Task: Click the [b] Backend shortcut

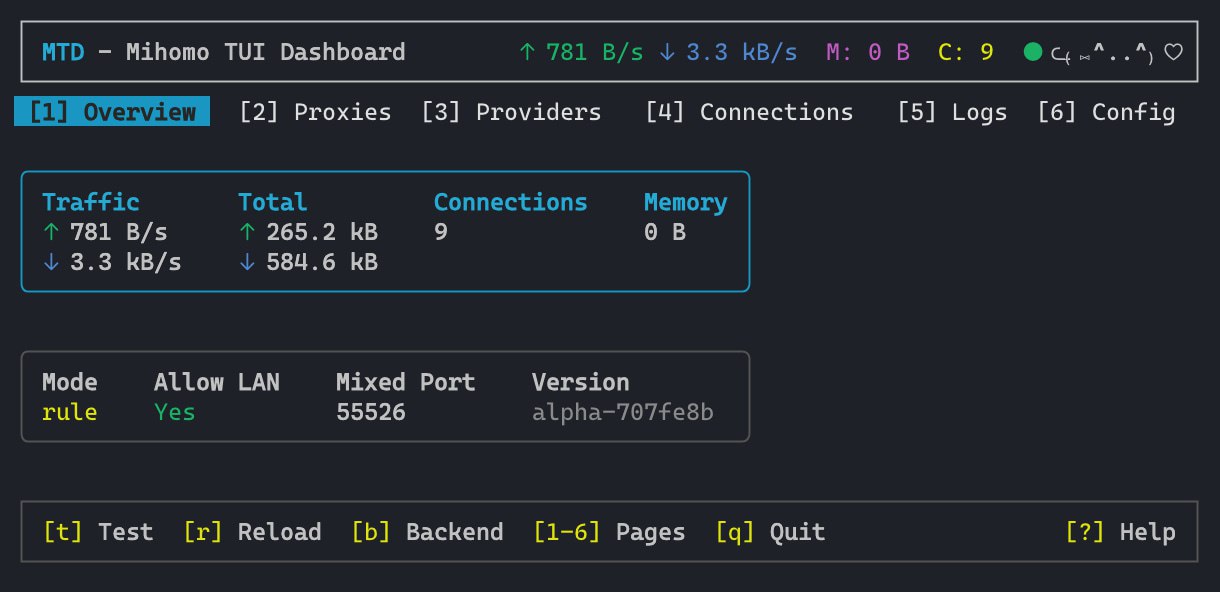Action: click(x=427, y=532)
